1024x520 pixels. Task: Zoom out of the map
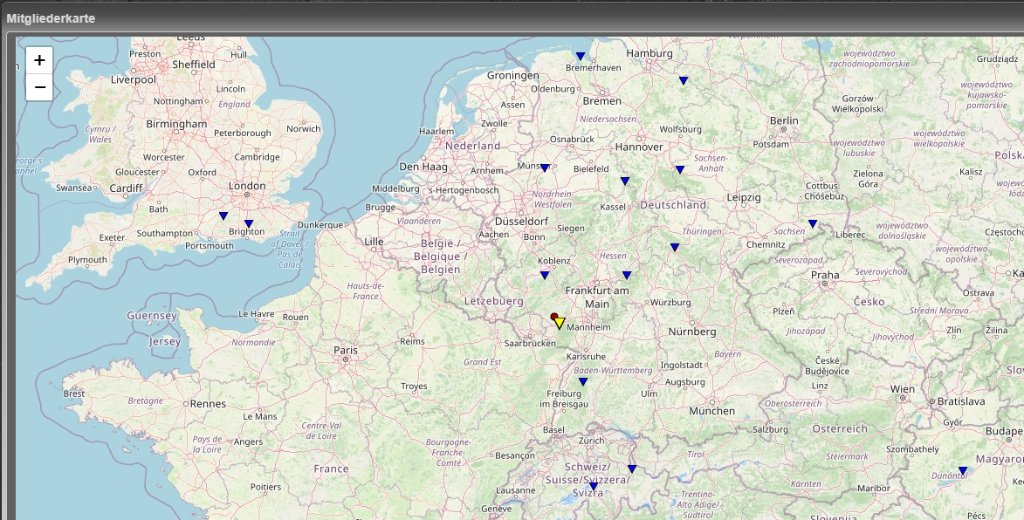coord(39,87)
